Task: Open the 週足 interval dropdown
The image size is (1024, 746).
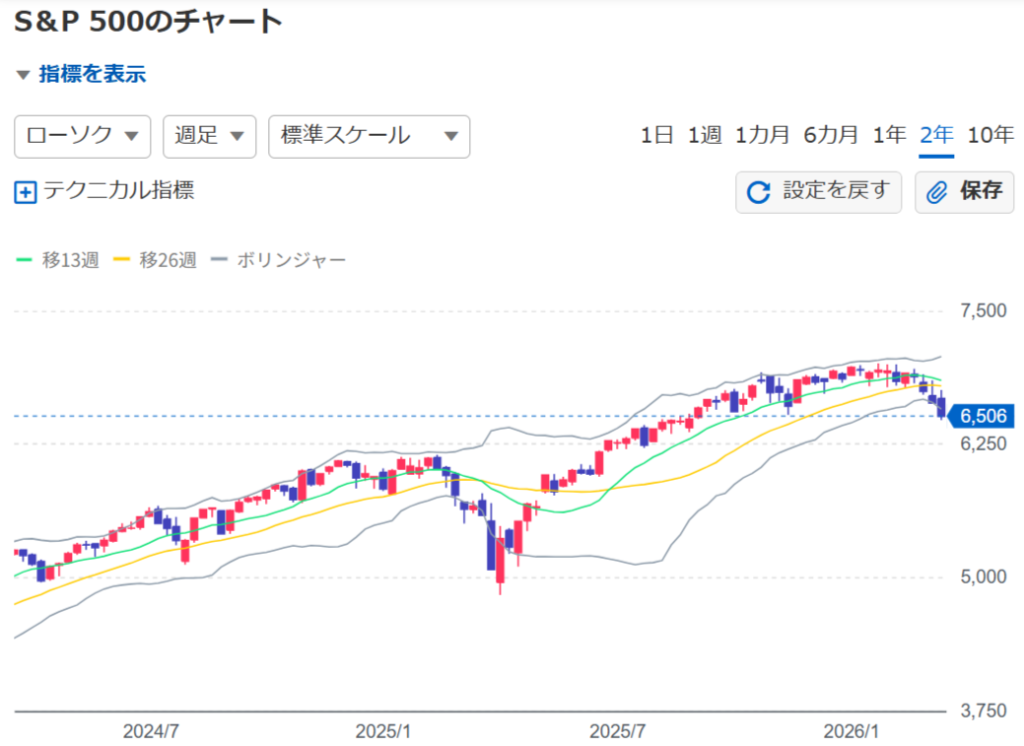Action: 209,137
